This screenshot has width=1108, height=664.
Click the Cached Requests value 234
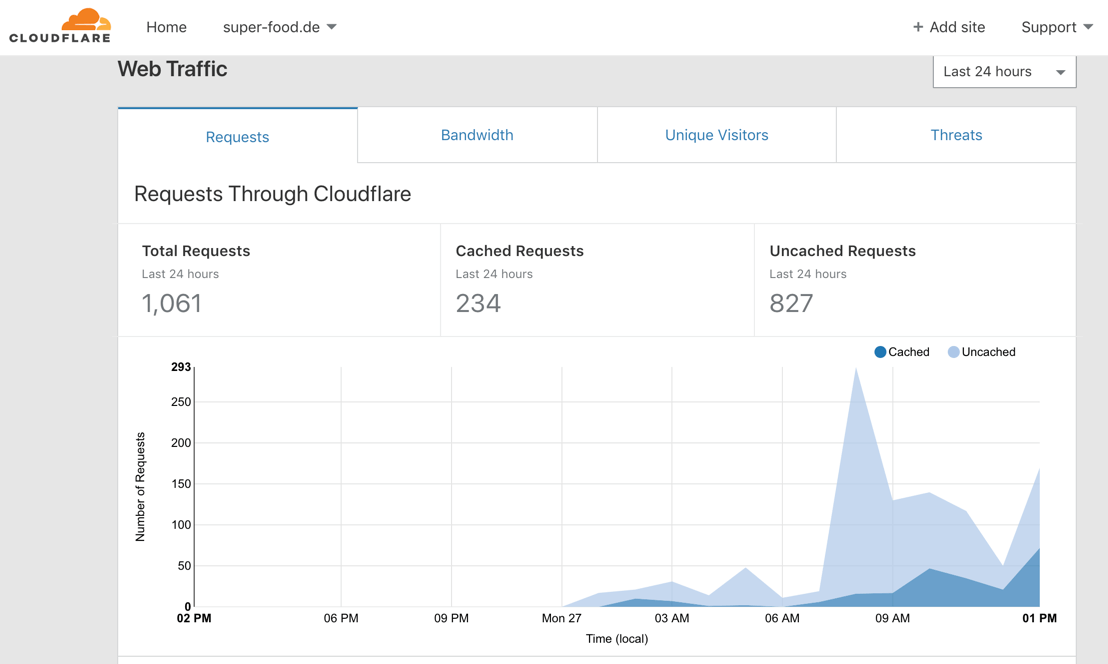tap(478, 303)
